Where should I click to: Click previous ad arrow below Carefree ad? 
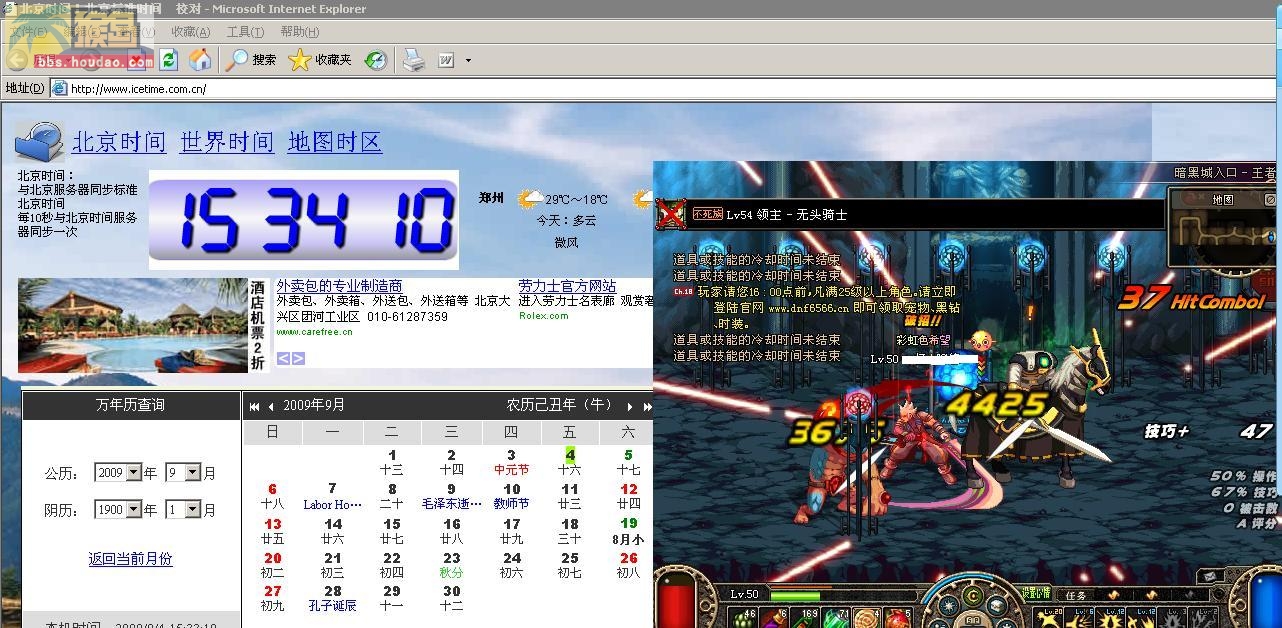(283, 358)
